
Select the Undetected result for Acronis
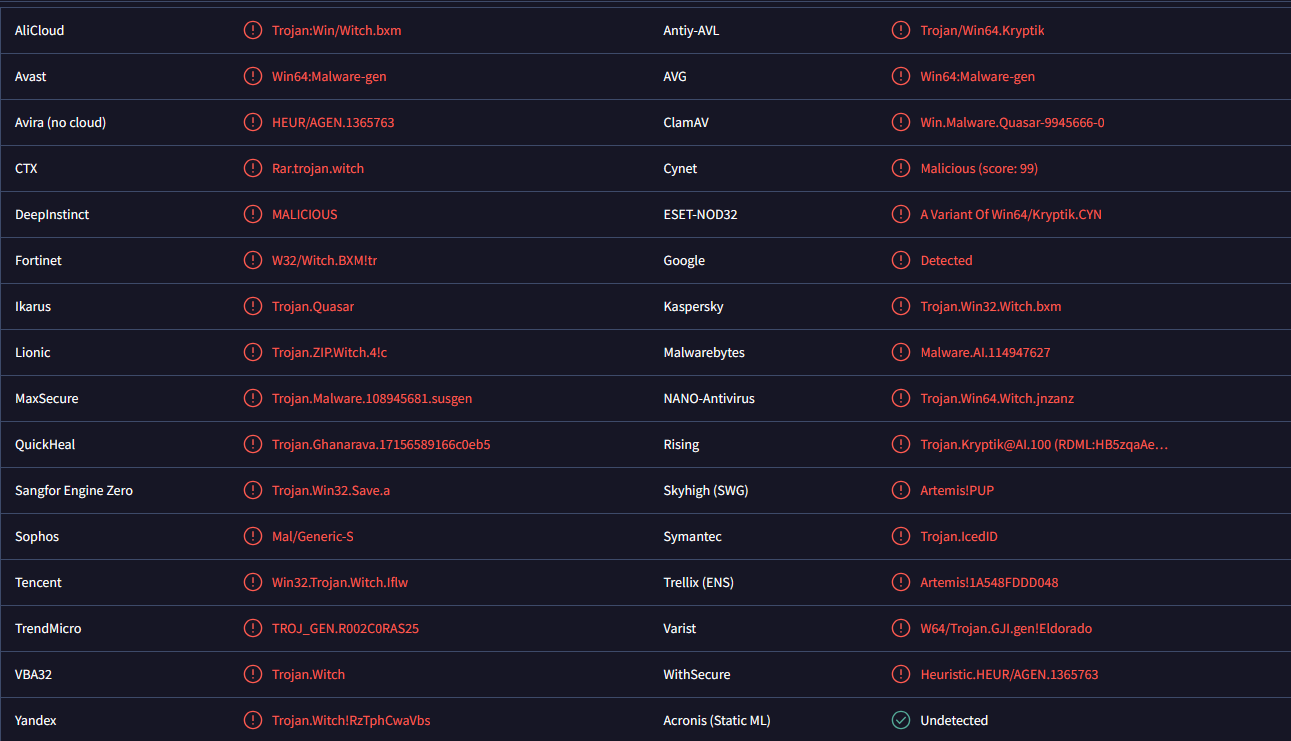point(954,720)
